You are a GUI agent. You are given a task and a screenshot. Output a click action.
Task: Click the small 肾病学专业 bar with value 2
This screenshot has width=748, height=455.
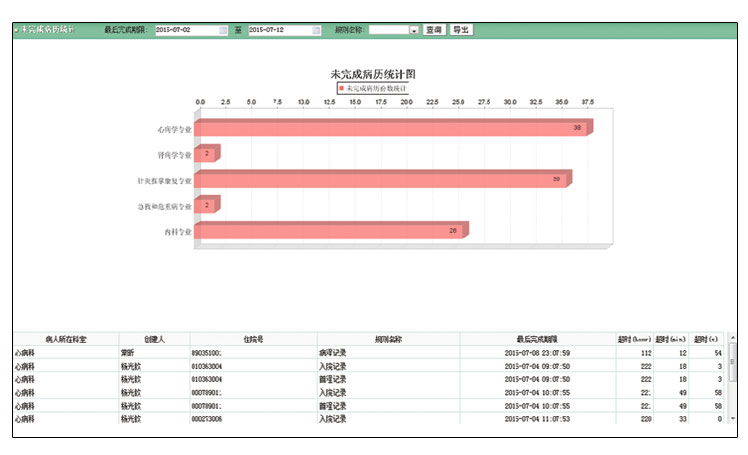(x=205, y=155)
